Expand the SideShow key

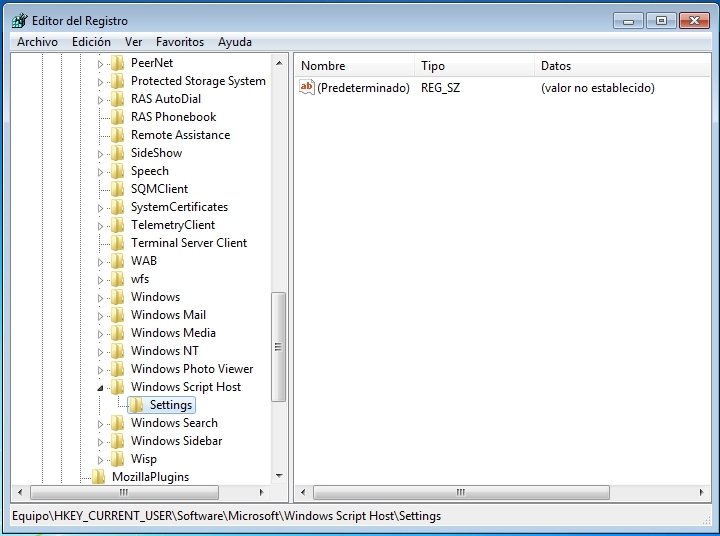100,154
